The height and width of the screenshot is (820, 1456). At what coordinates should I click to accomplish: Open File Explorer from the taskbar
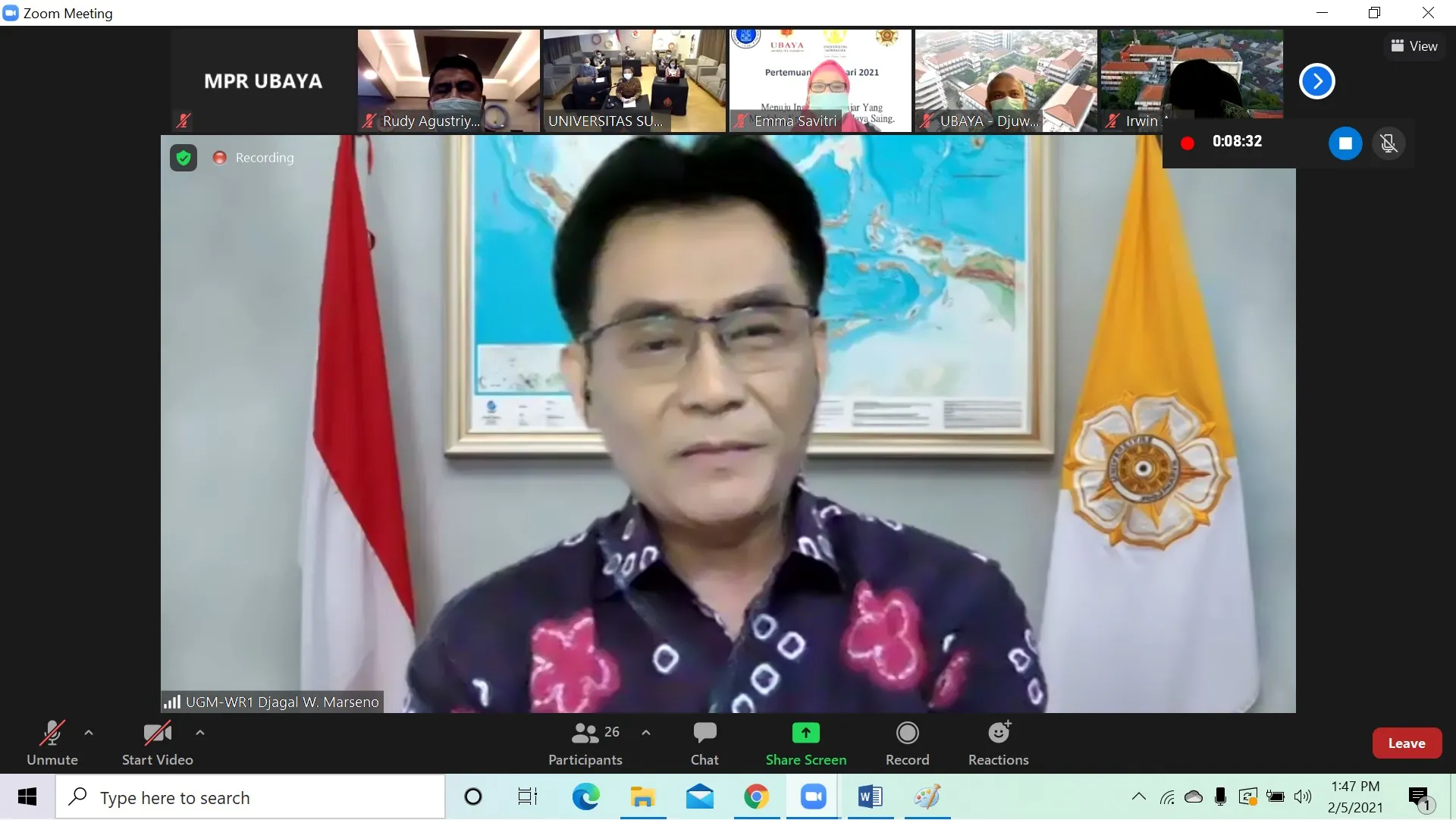[642, 797]
